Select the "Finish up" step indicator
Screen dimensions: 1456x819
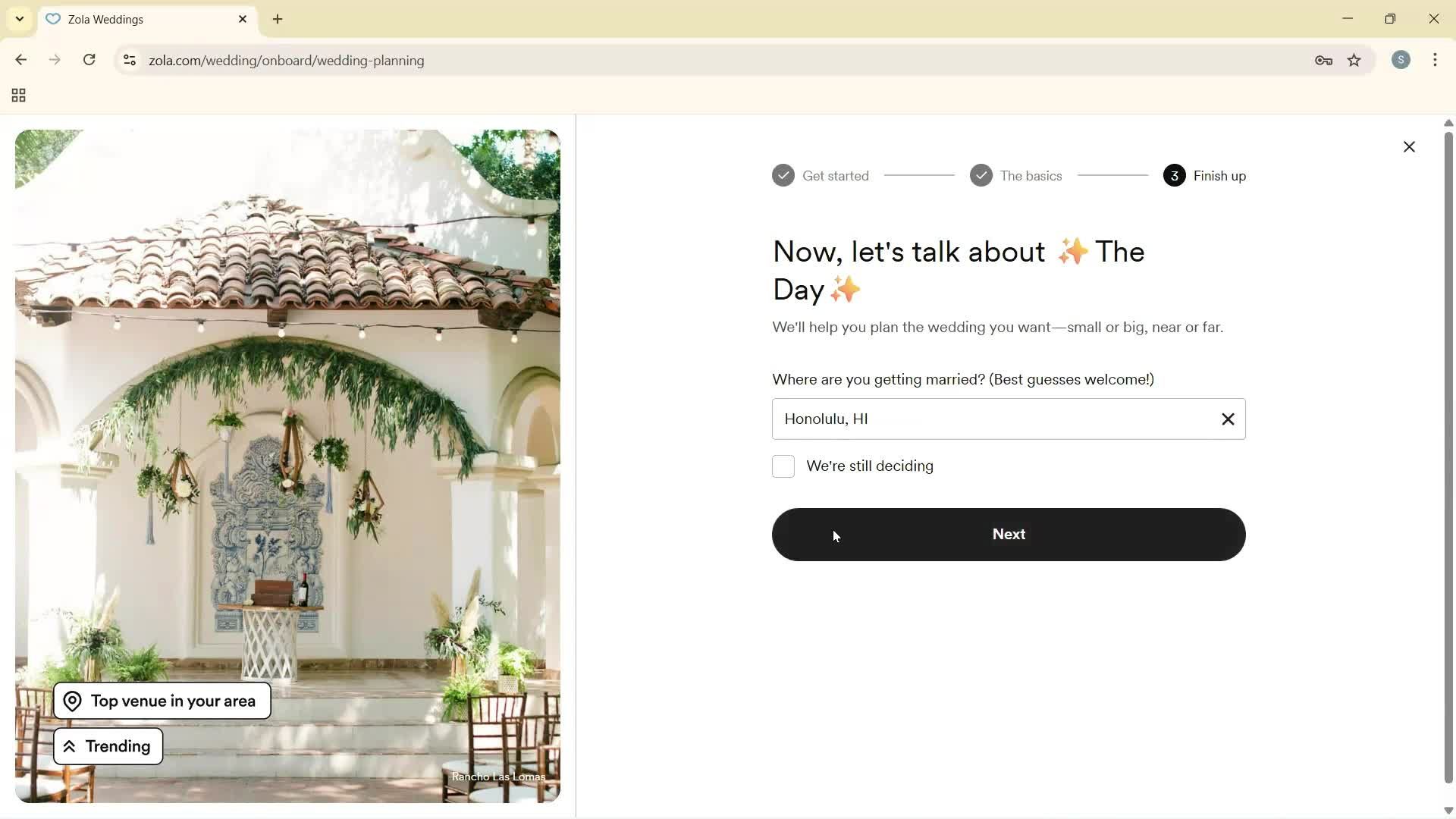(x=1175, y=175)
